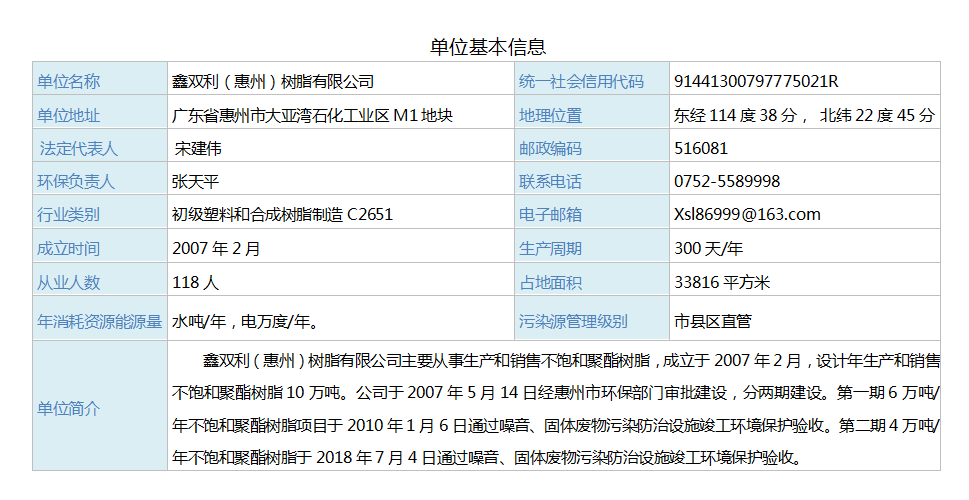Click the 单位地址 label cell
The height and width of the screenshot is (500, 969).
pyautogui.click(x=69, y=116)
